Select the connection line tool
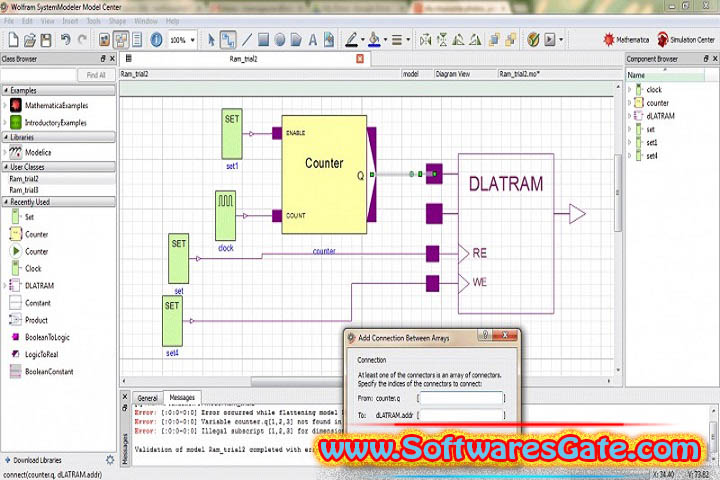 coord(228,40)
